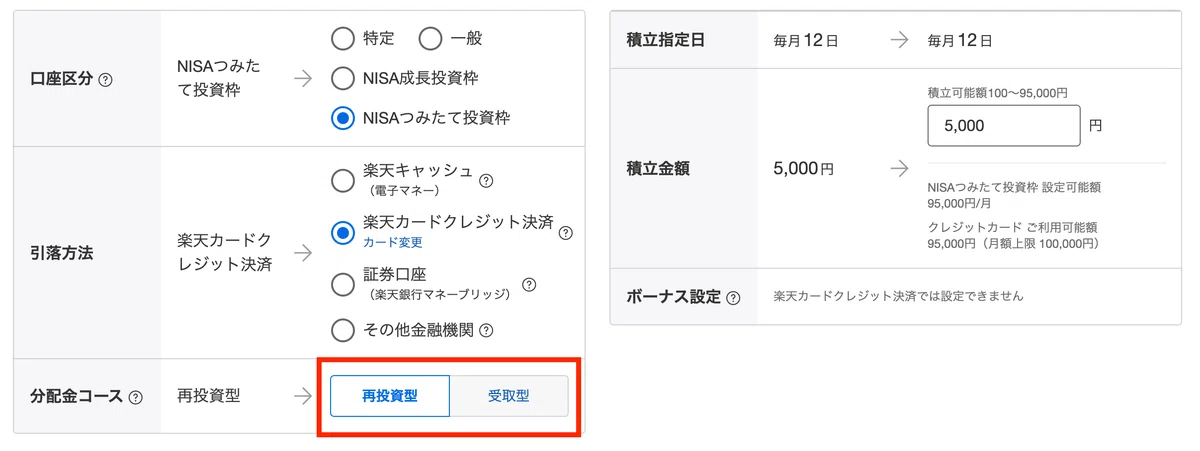
Task: Click help icon beside 楽天カードクレジット決済
Action: point(565,233)
